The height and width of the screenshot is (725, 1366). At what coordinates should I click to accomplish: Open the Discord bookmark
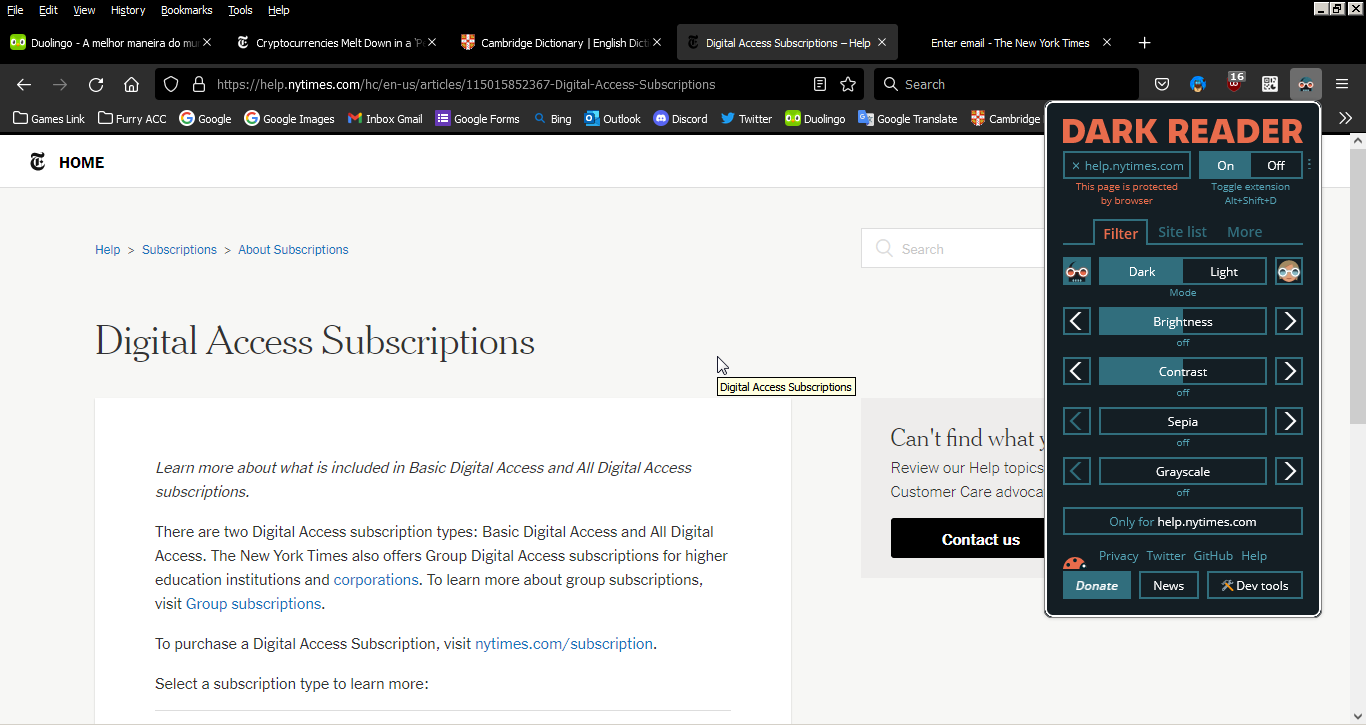[680, 118]
